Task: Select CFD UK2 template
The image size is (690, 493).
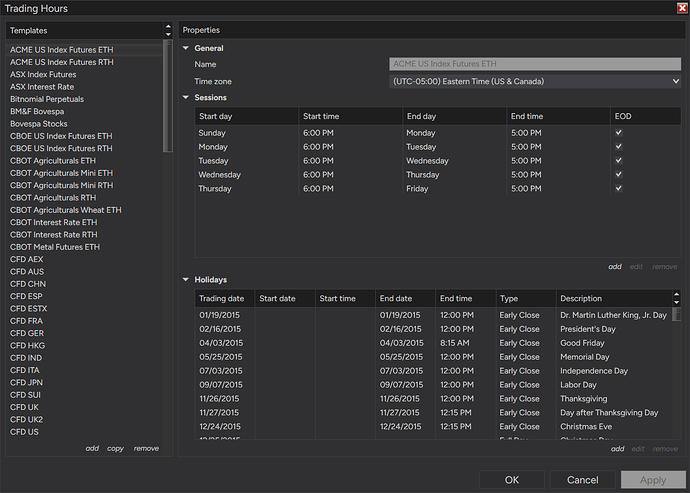Action: 85,419
